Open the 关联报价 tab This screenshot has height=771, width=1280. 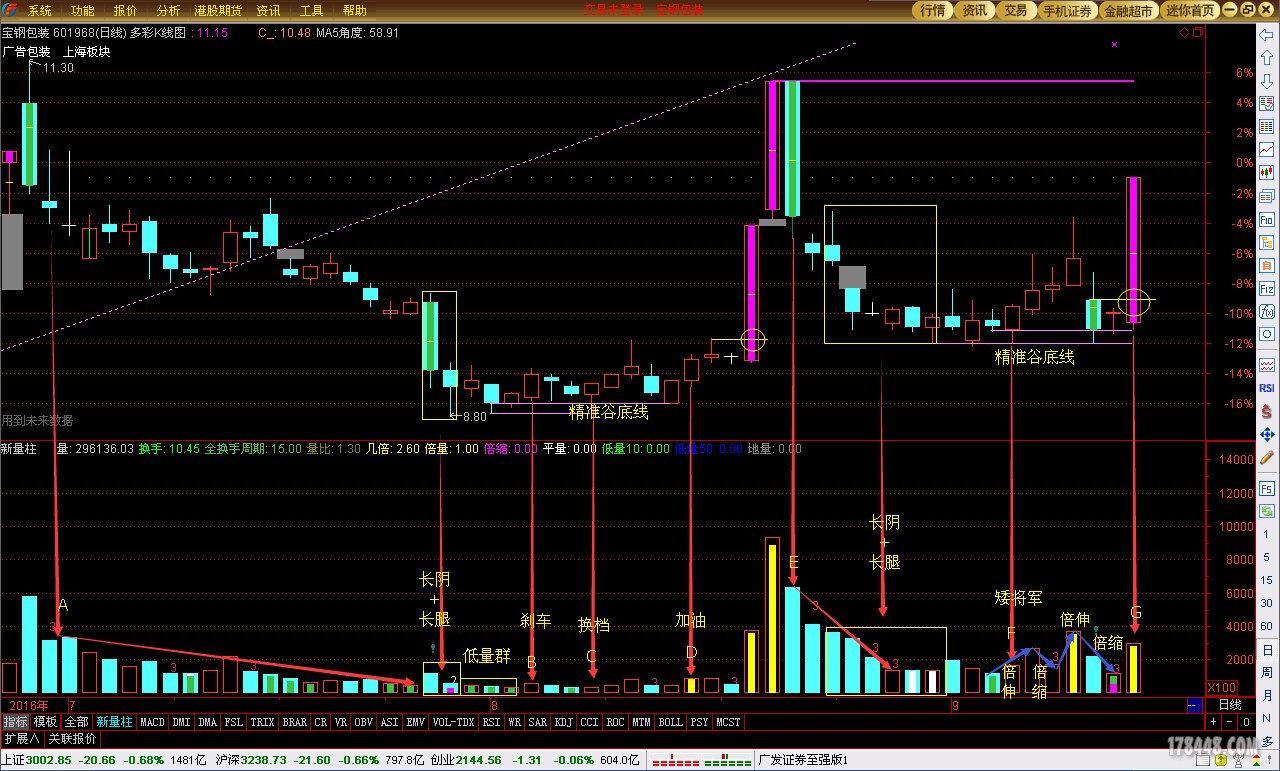(x=72, y=739)
